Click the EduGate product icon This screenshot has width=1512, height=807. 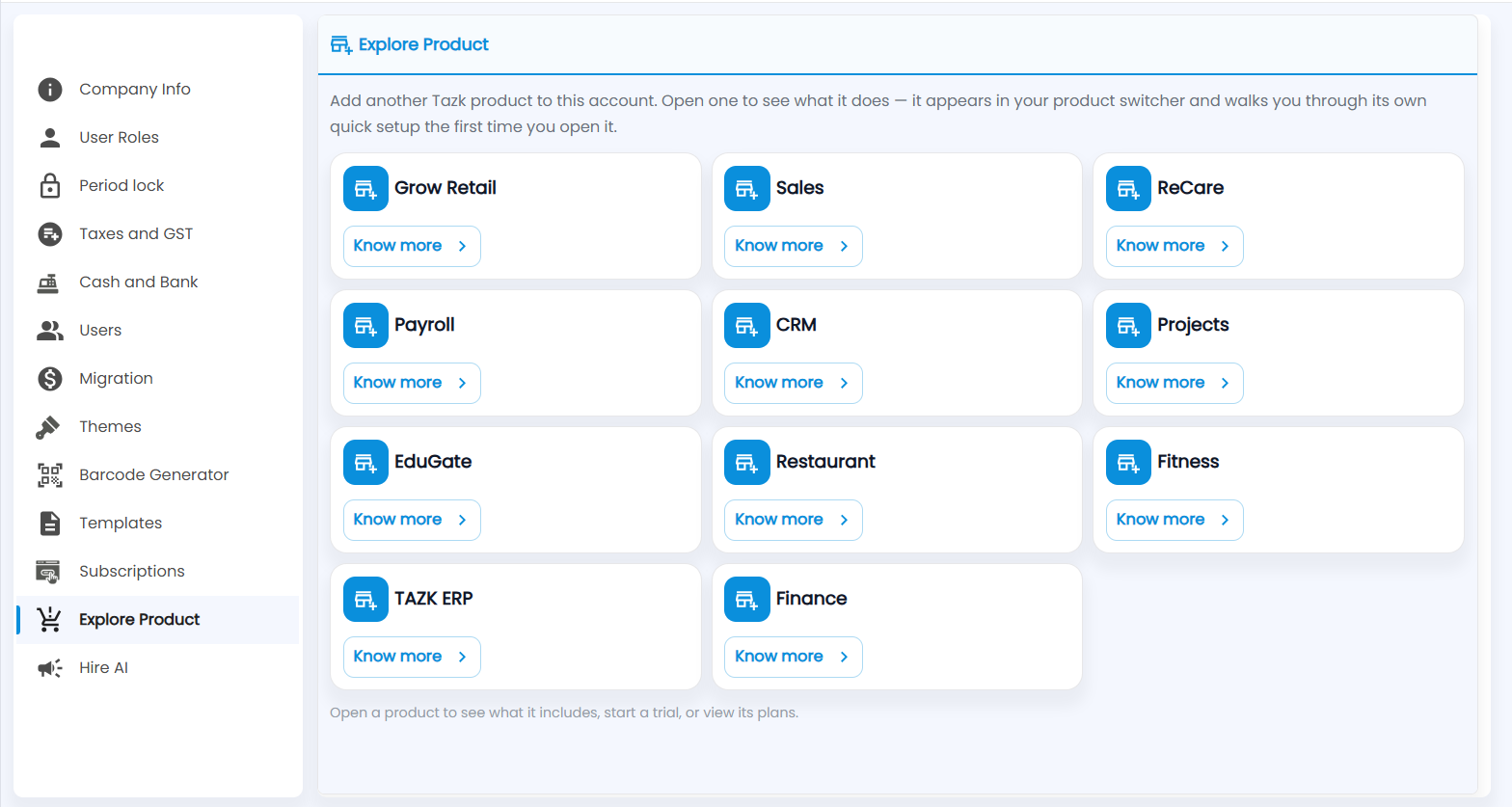[365, 462]
